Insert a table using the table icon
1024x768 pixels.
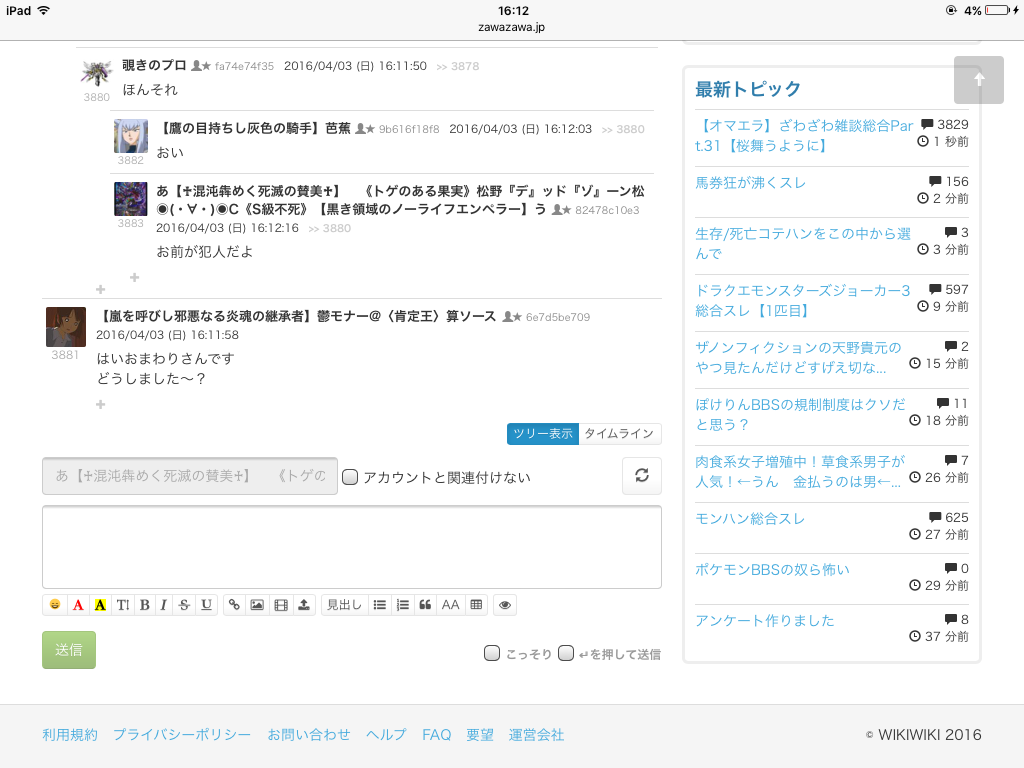pyautogui.click(x=476, y=605)
